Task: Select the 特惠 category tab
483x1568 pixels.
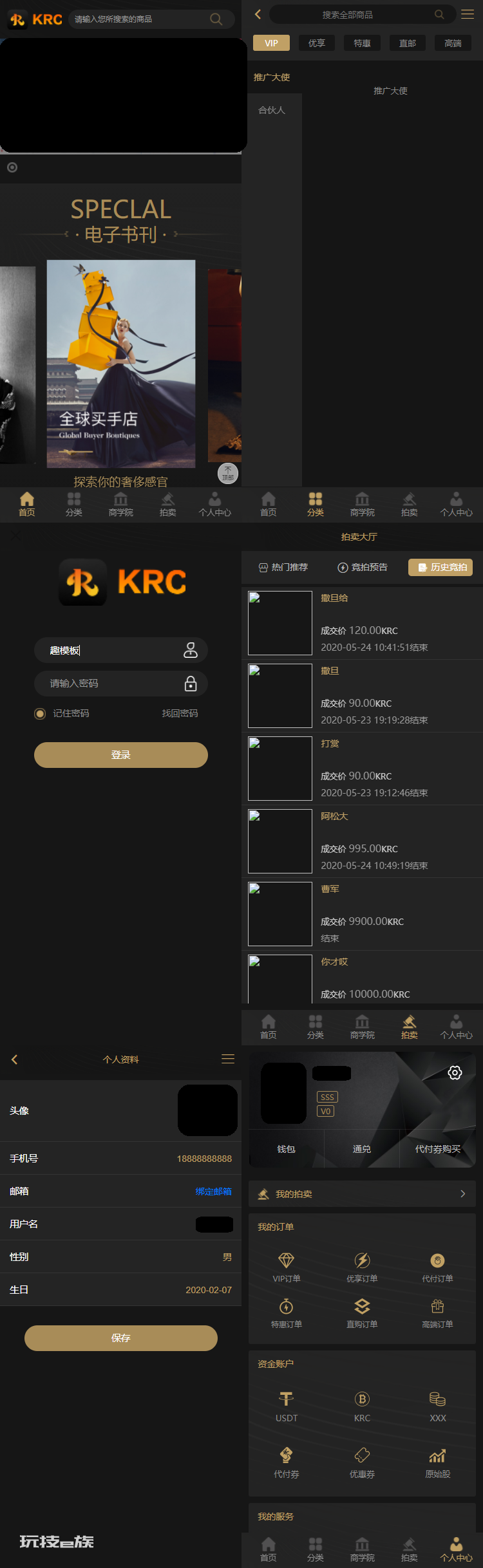Action: pos(362,43)
